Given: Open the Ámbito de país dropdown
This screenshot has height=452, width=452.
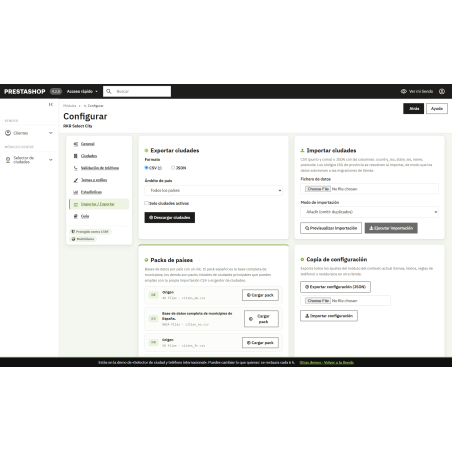Looking at the screenshot, I should (213, 190).
